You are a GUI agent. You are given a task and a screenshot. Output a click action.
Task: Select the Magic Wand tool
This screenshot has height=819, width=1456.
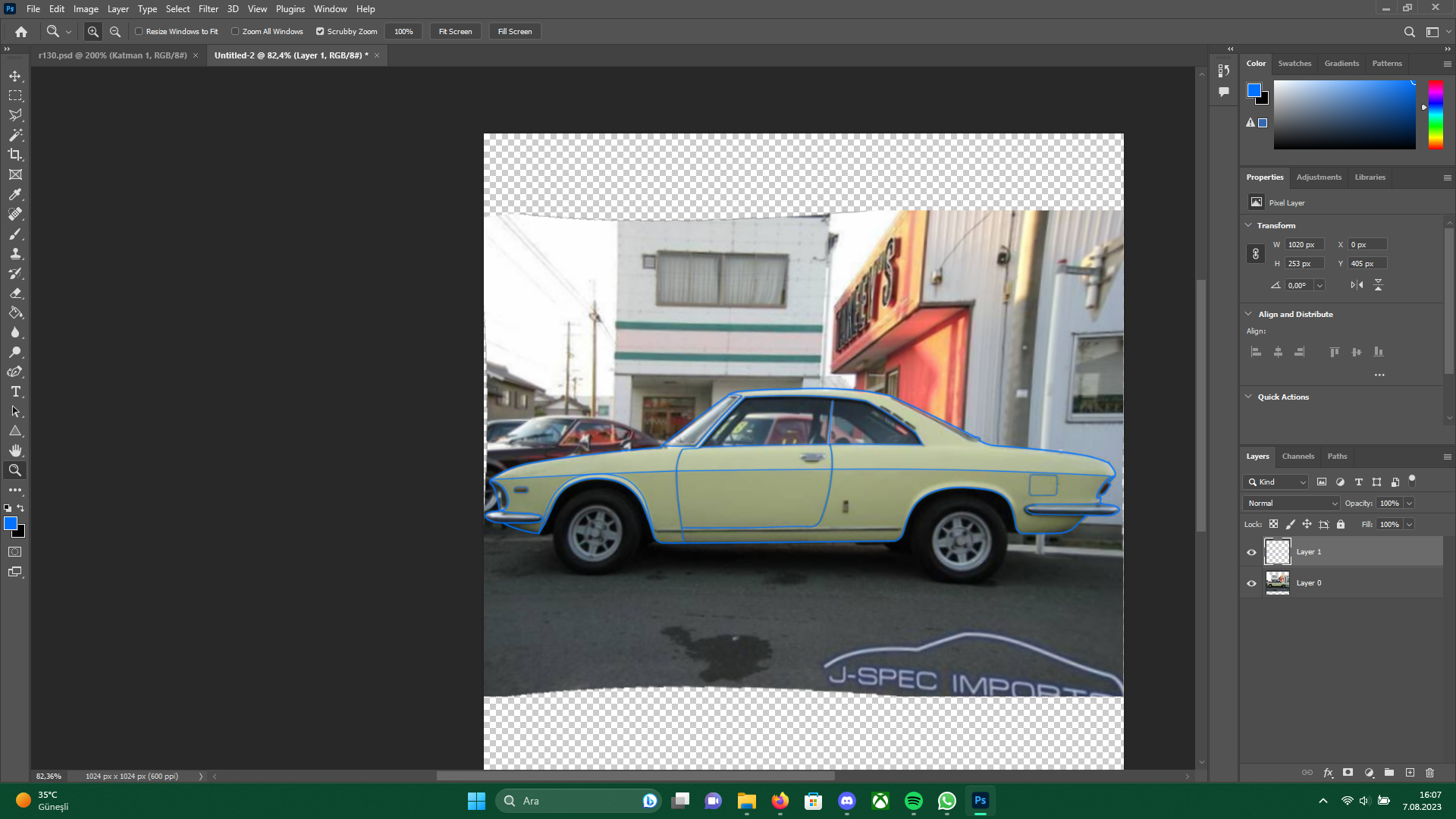pyautogui.click(x=15, y=135)
